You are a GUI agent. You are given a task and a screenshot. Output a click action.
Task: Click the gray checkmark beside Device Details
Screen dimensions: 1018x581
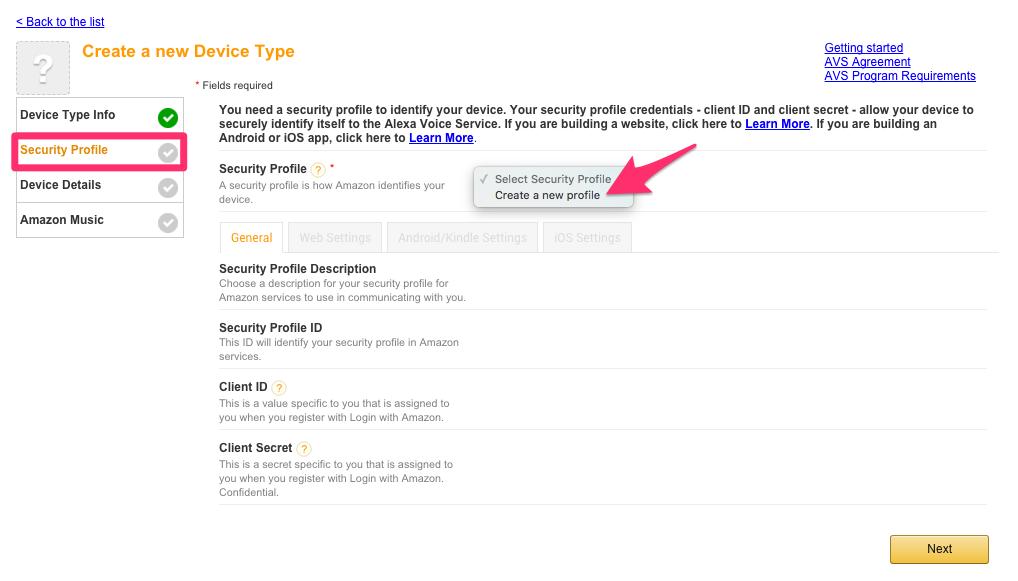click(x=168, y=188)
